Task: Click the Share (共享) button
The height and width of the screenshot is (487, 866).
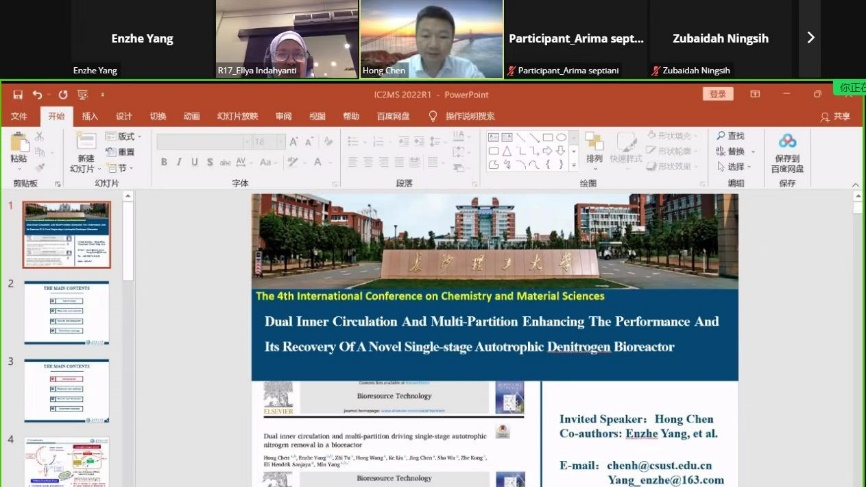Action: (835, 116)
